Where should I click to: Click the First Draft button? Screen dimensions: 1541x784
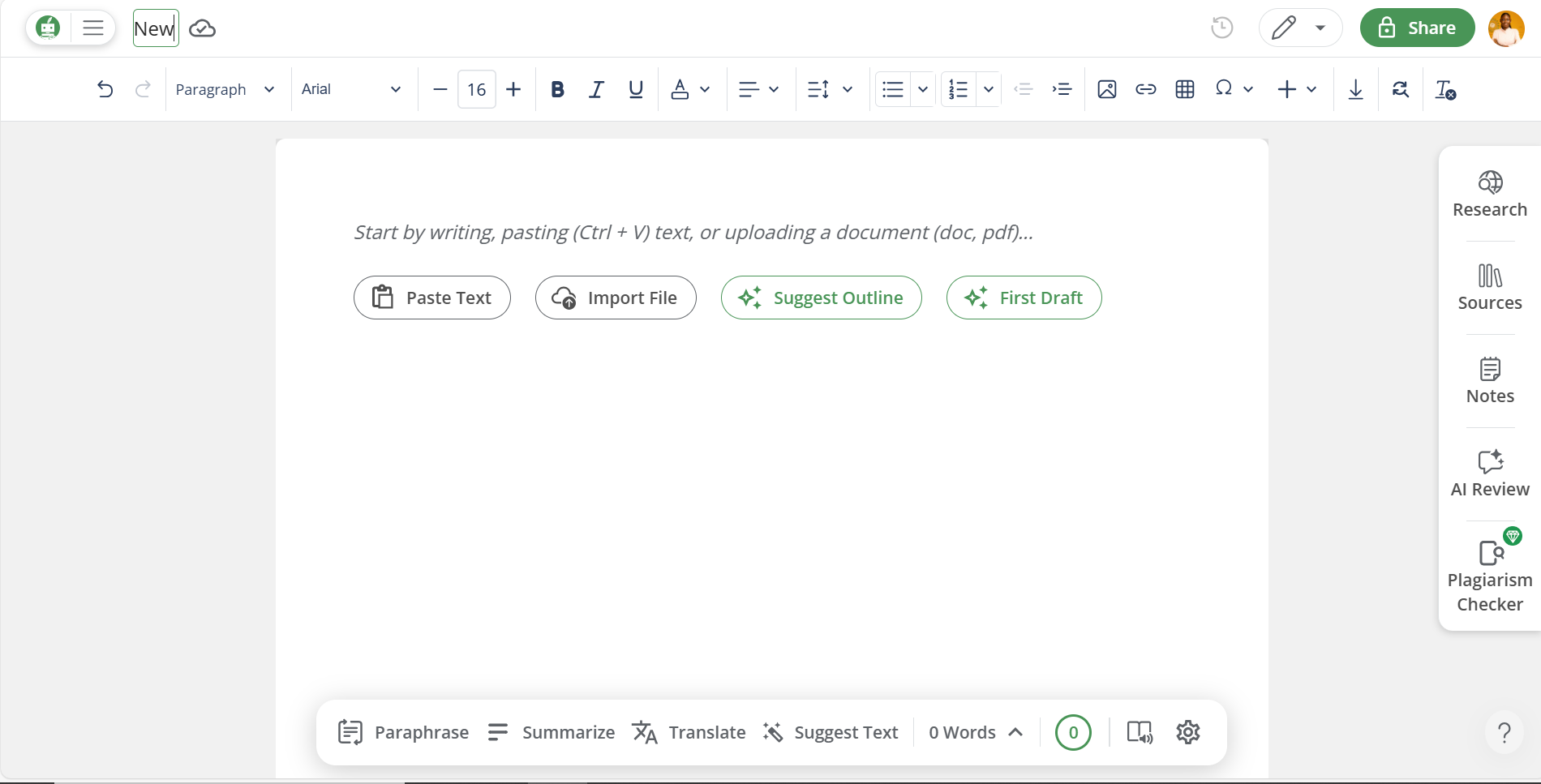tap(1024, 298)
